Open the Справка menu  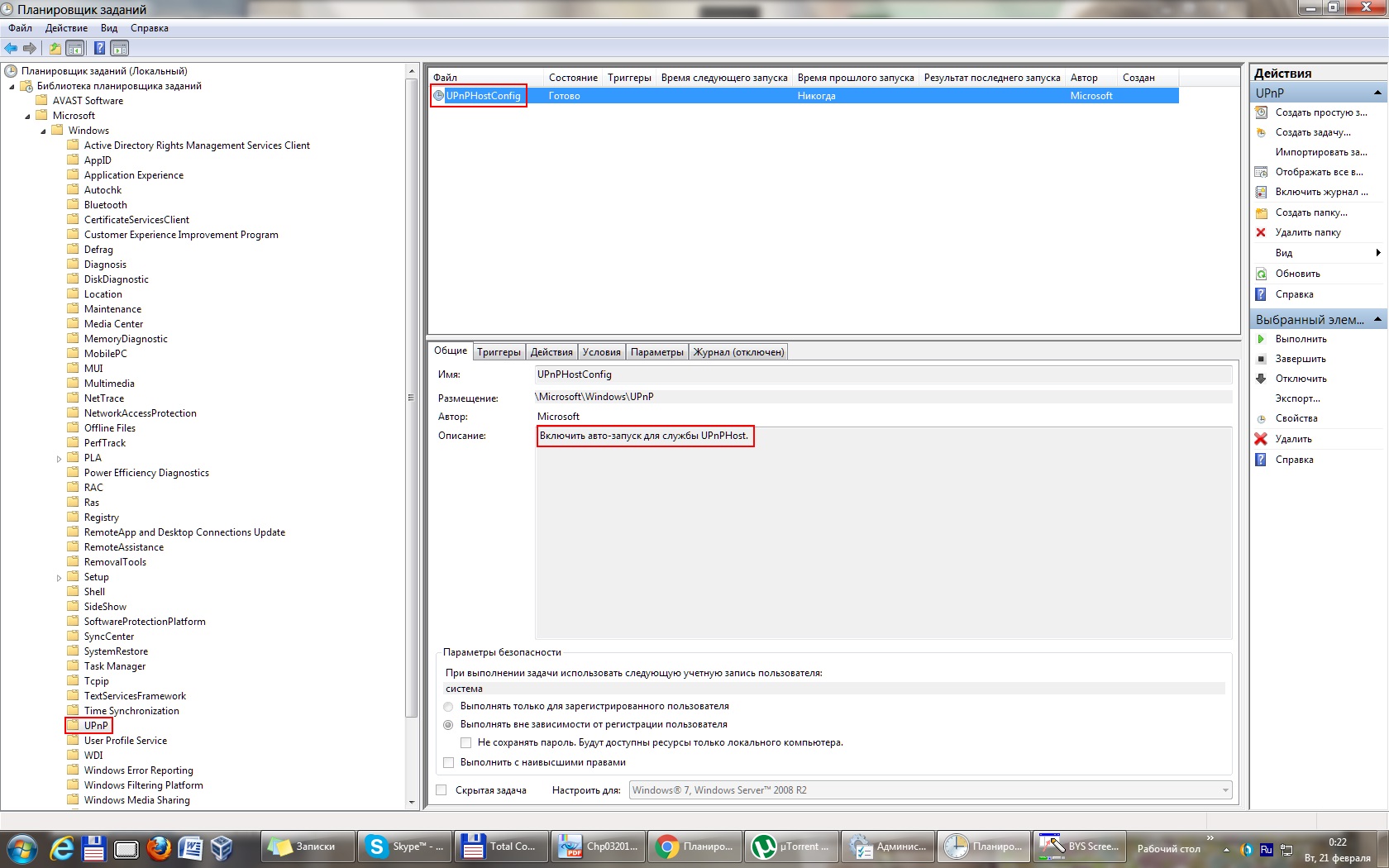pos(150,28)
